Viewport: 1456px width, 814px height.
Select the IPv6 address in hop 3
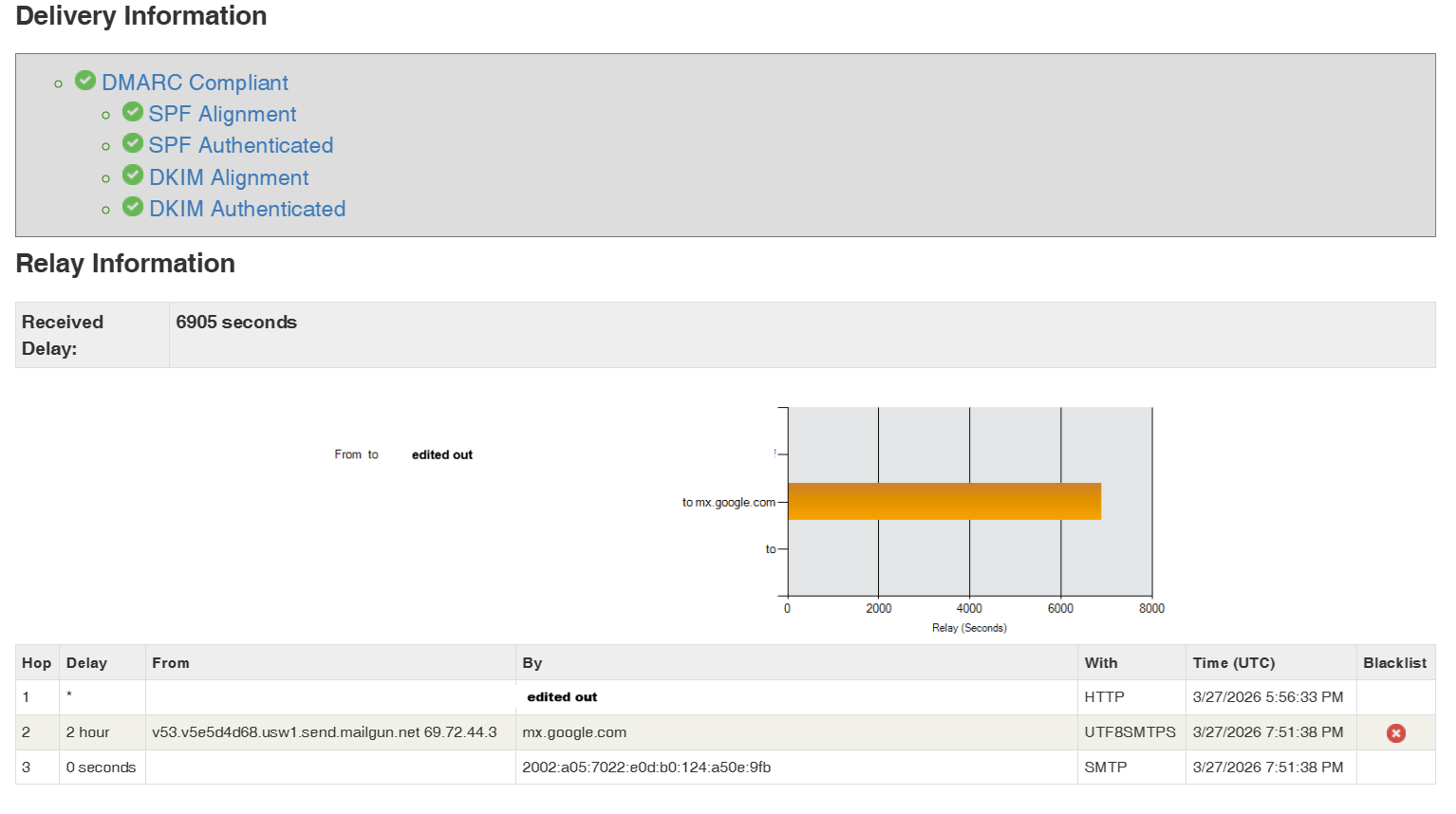coord(645,768)
